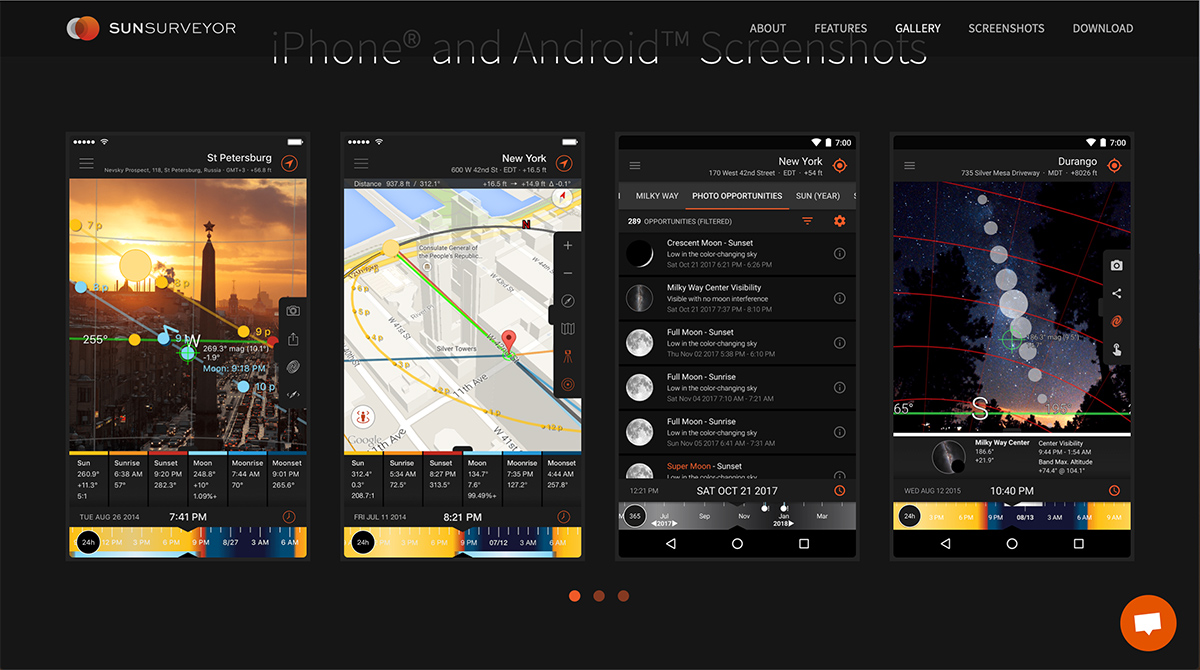This screenshot has height=670, width=1200.
Task: Select the third carousel dot
Action: point(623,596)
